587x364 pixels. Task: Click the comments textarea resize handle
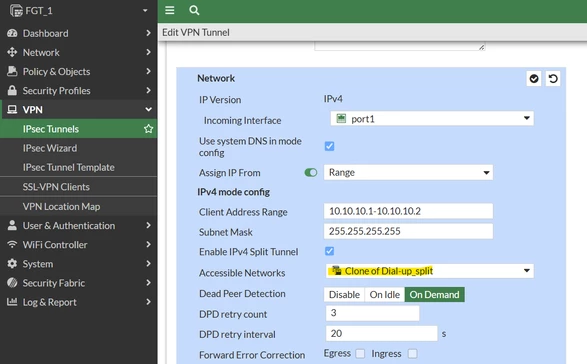pyautogui.click(x=481, y=47)
